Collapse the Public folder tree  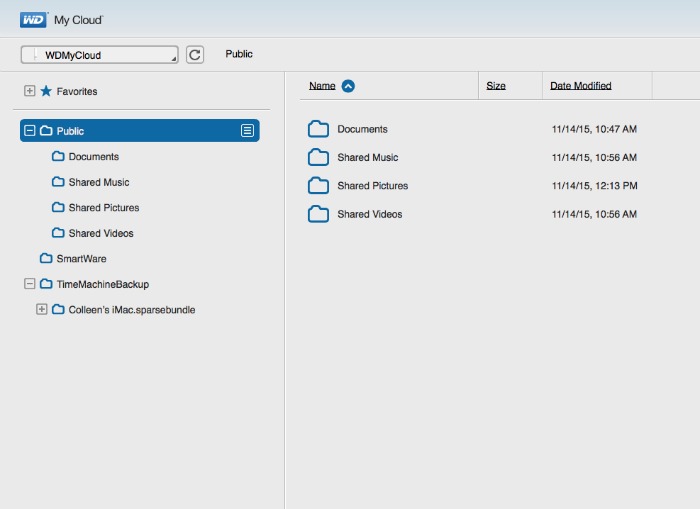coord(29,131)
